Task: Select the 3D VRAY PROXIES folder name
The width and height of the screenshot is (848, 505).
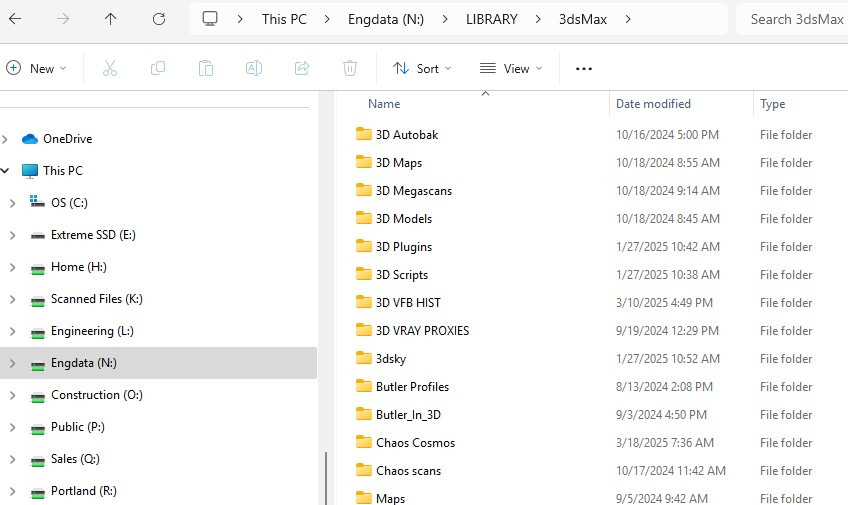Action: click(422, 330)
